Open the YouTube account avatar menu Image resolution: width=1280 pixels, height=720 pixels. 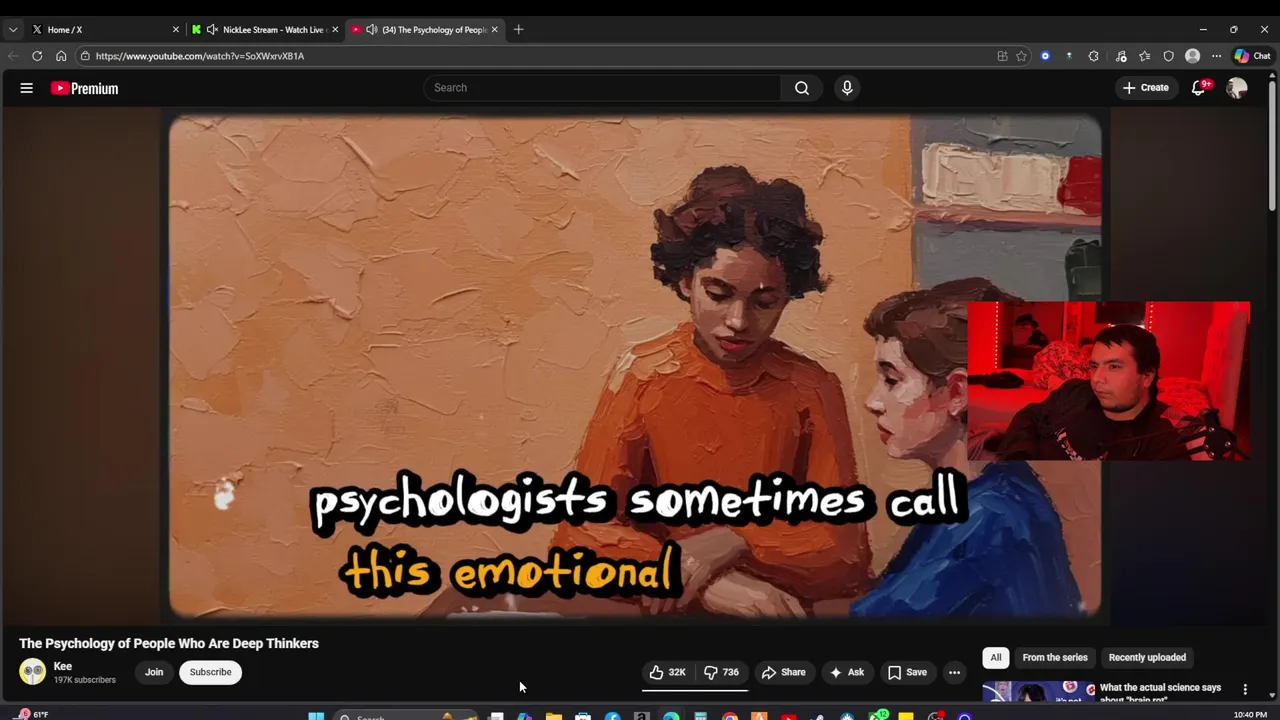[1237, 88]
